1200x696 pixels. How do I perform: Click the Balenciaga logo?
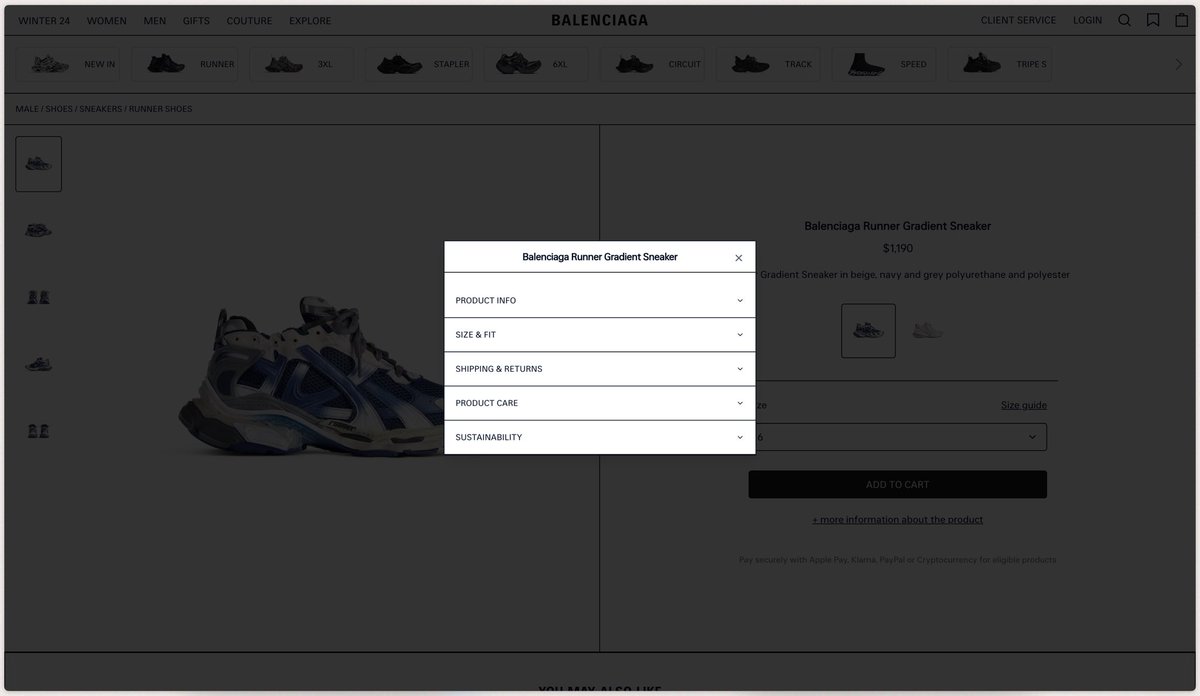pos(600,20)
